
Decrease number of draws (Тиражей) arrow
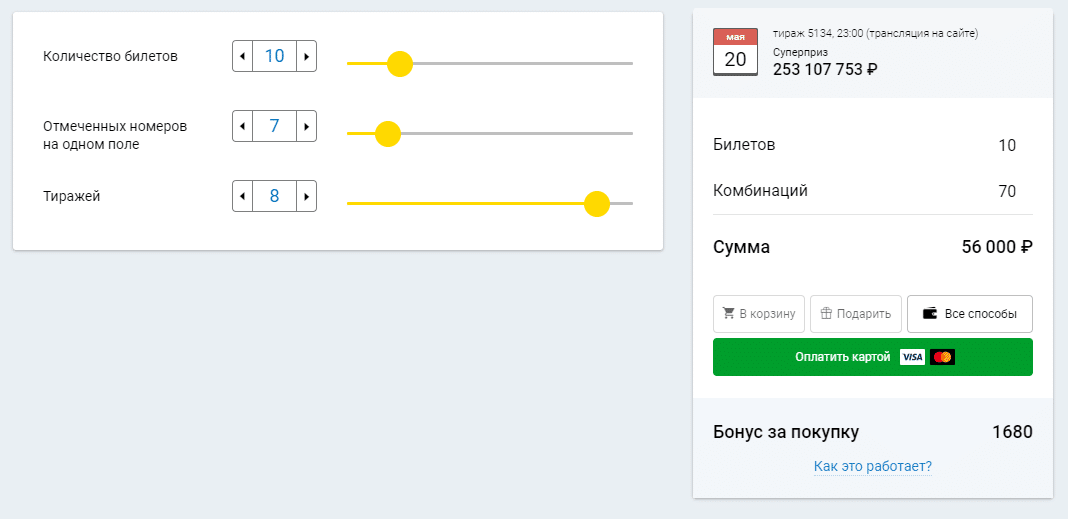click(242, 196)
